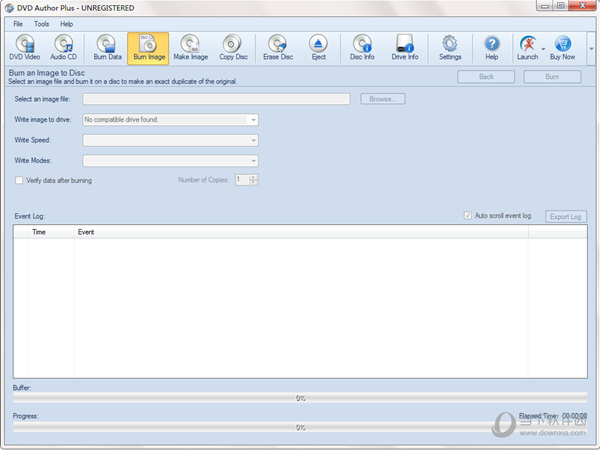This screenshot has height=450, width=600.
Task: Show Disc Info
Action: pos(362,48)
